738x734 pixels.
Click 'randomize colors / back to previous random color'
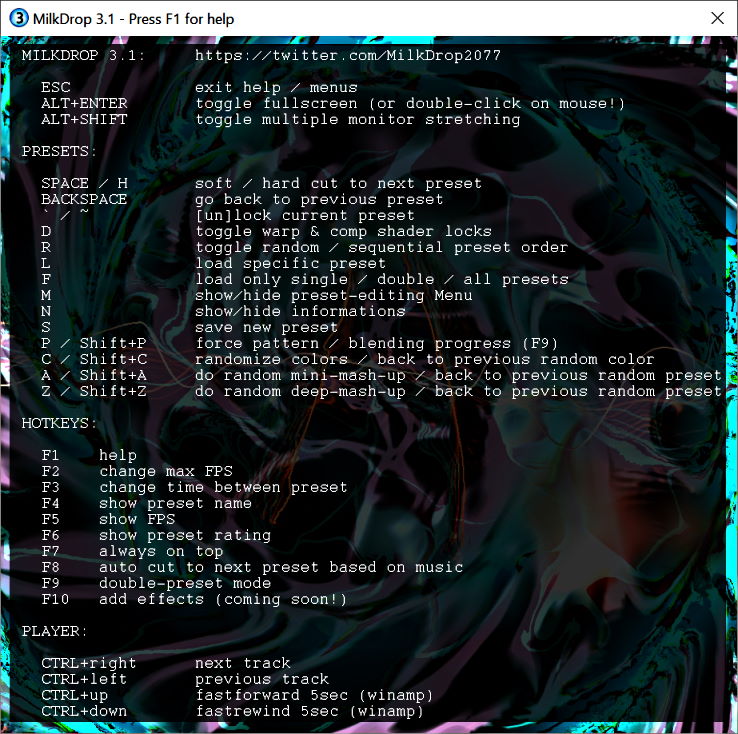coord(425,359)
